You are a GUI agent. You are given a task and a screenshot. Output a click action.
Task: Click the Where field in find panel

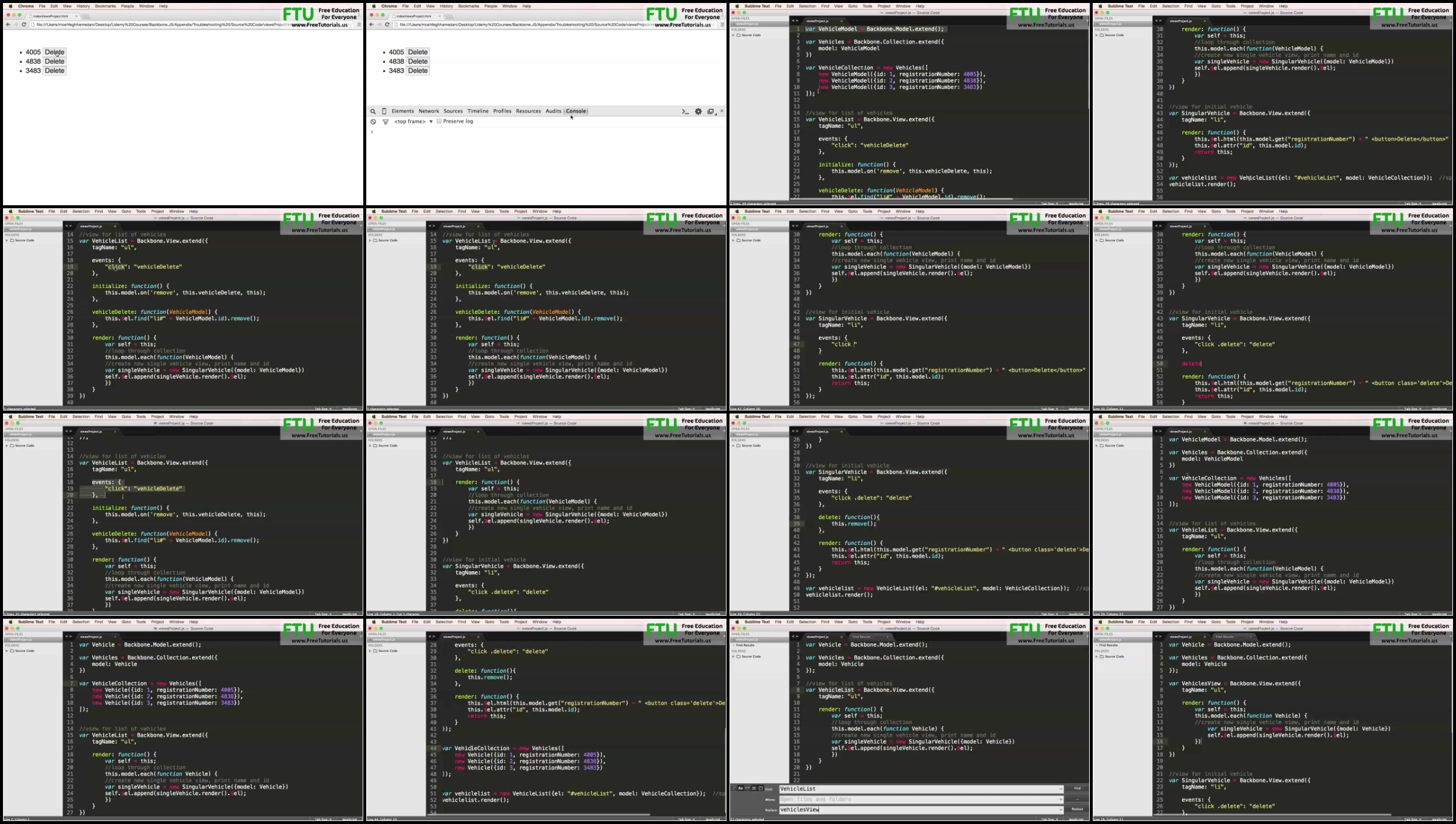point(921,799)
